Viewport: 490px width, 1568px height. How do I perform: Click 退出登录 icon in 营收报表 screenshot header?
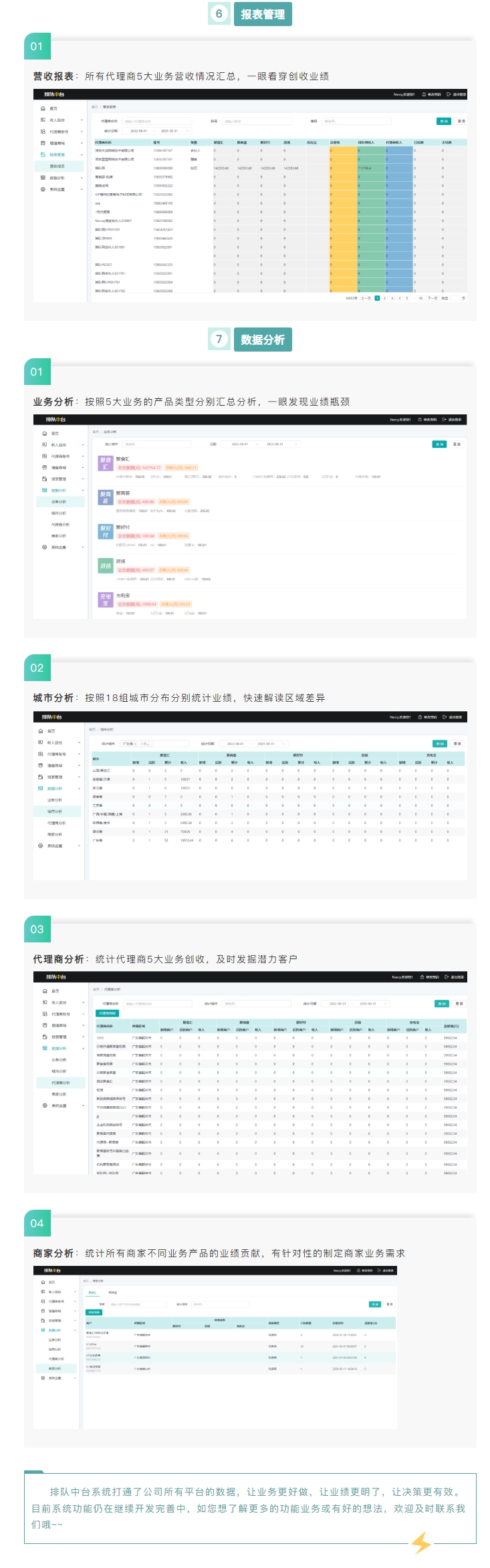point(449,94)
